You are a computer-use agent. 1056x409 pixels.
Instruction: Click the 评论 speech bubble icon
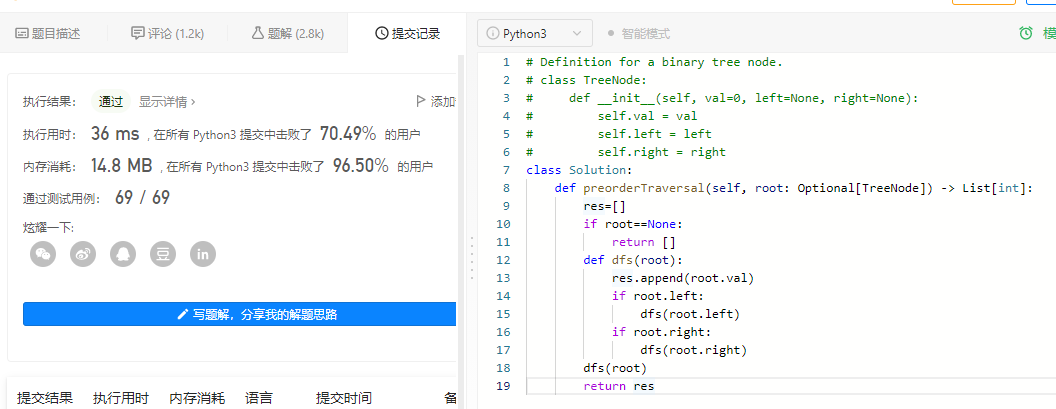137,32
